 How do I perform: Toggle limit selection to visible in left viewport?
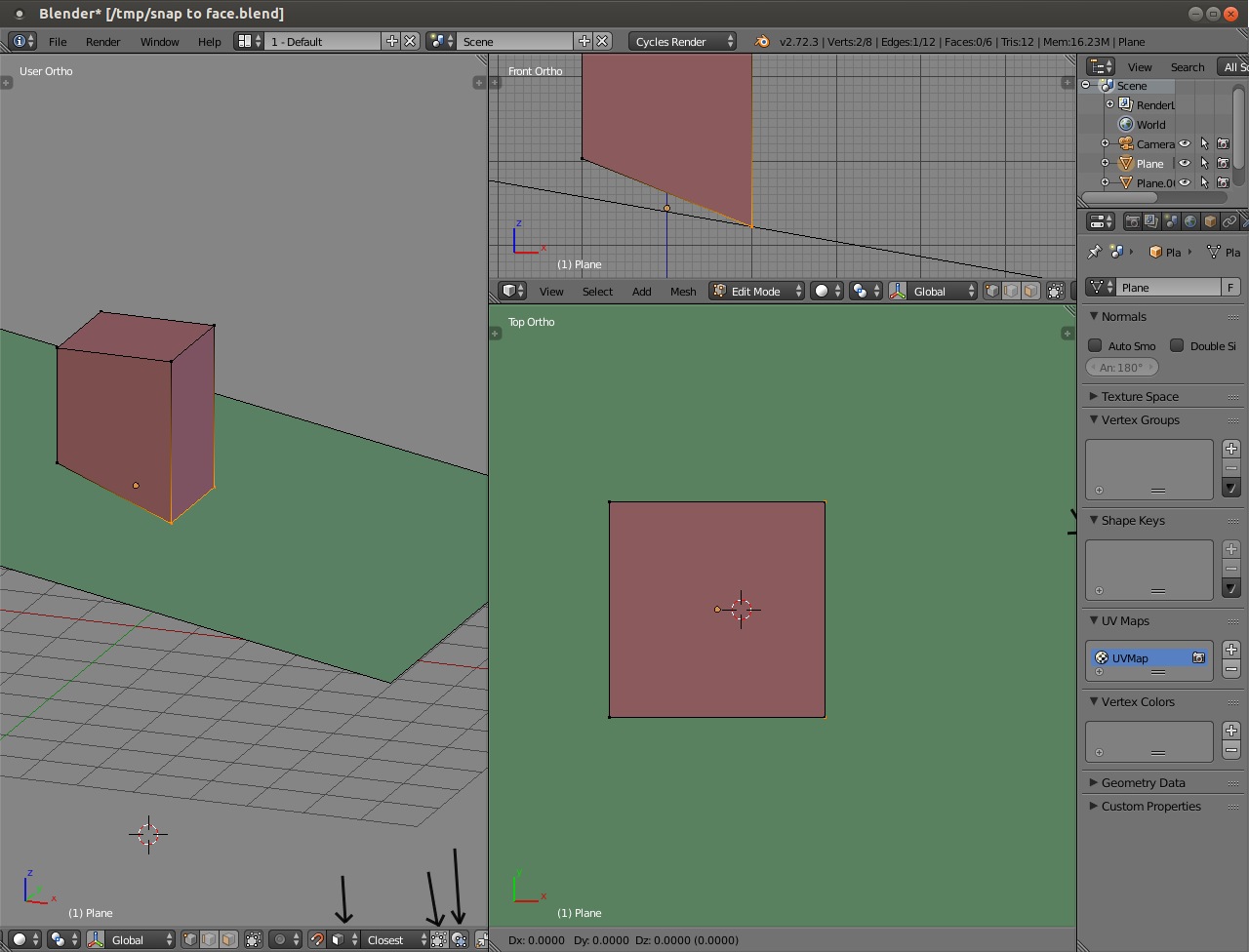[254, 939]
